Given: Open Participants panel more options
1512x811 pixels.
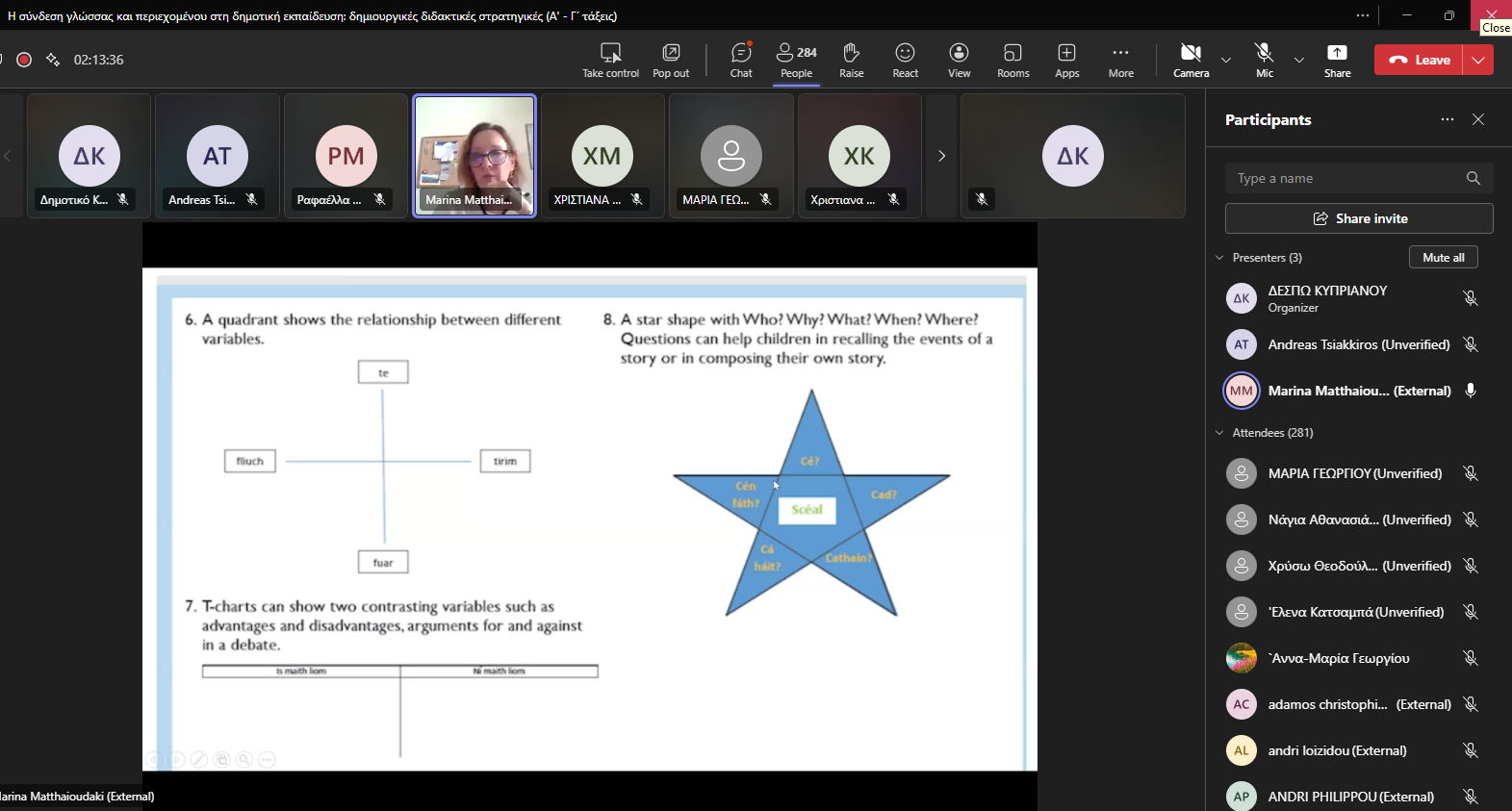Looking at the screenshot, I should coord(1447,119).
